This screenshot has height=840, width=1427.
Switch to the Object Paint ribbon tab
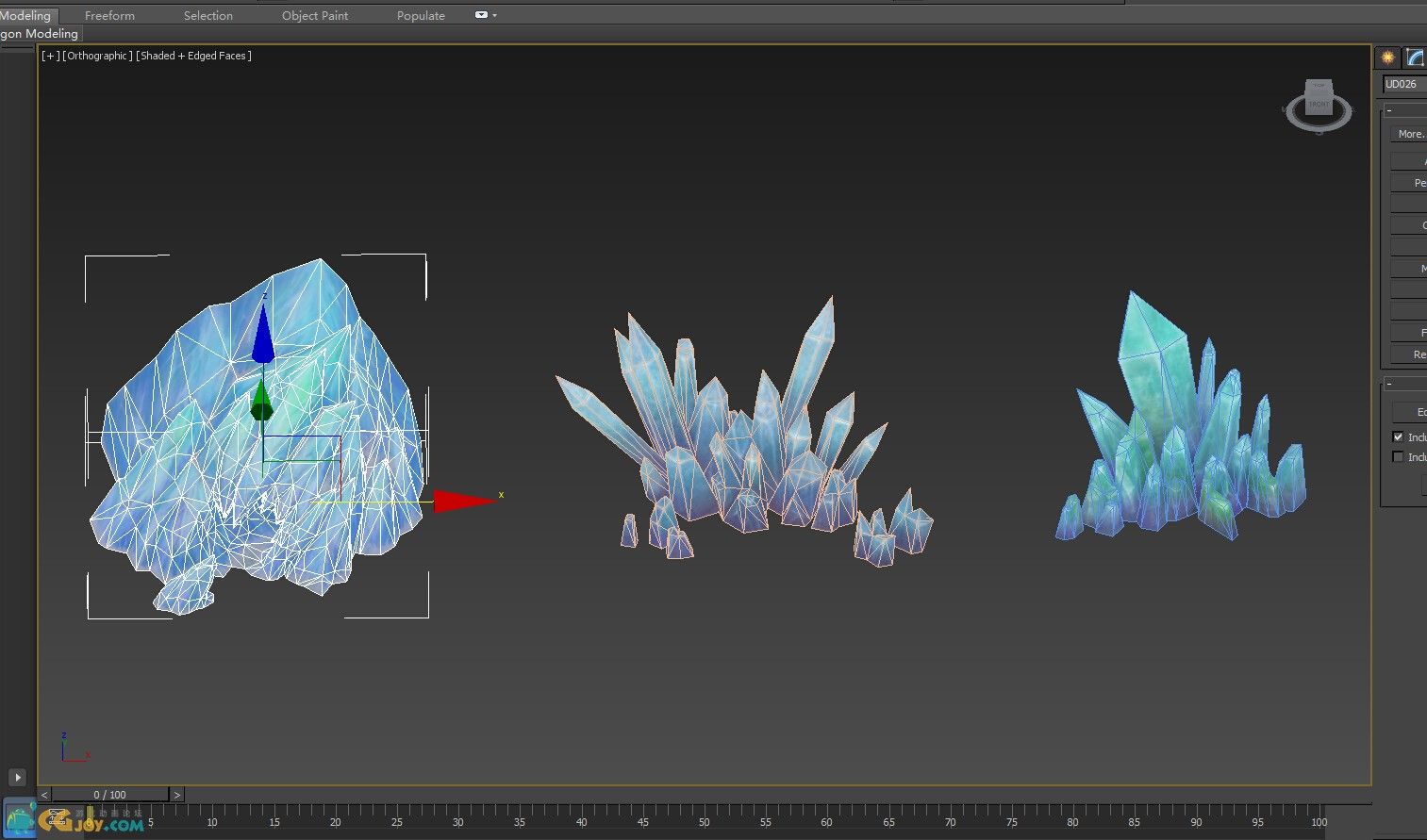pyautogui.click(x=315, y=15)
